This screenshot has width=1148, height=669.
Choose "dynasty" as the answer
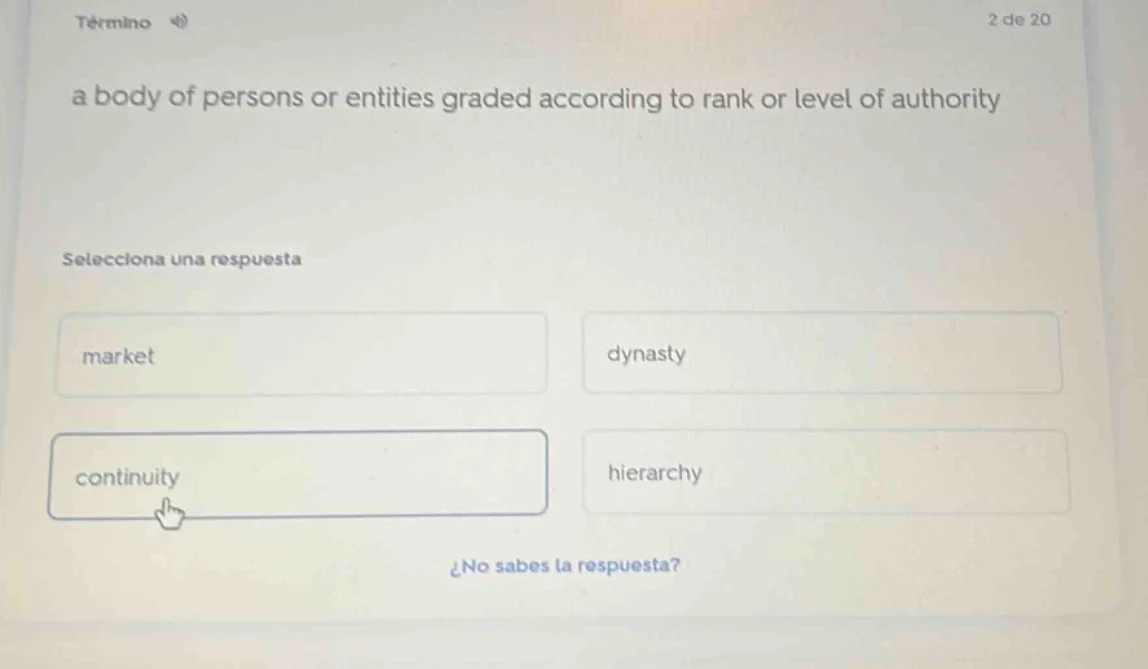coord(822,354)
